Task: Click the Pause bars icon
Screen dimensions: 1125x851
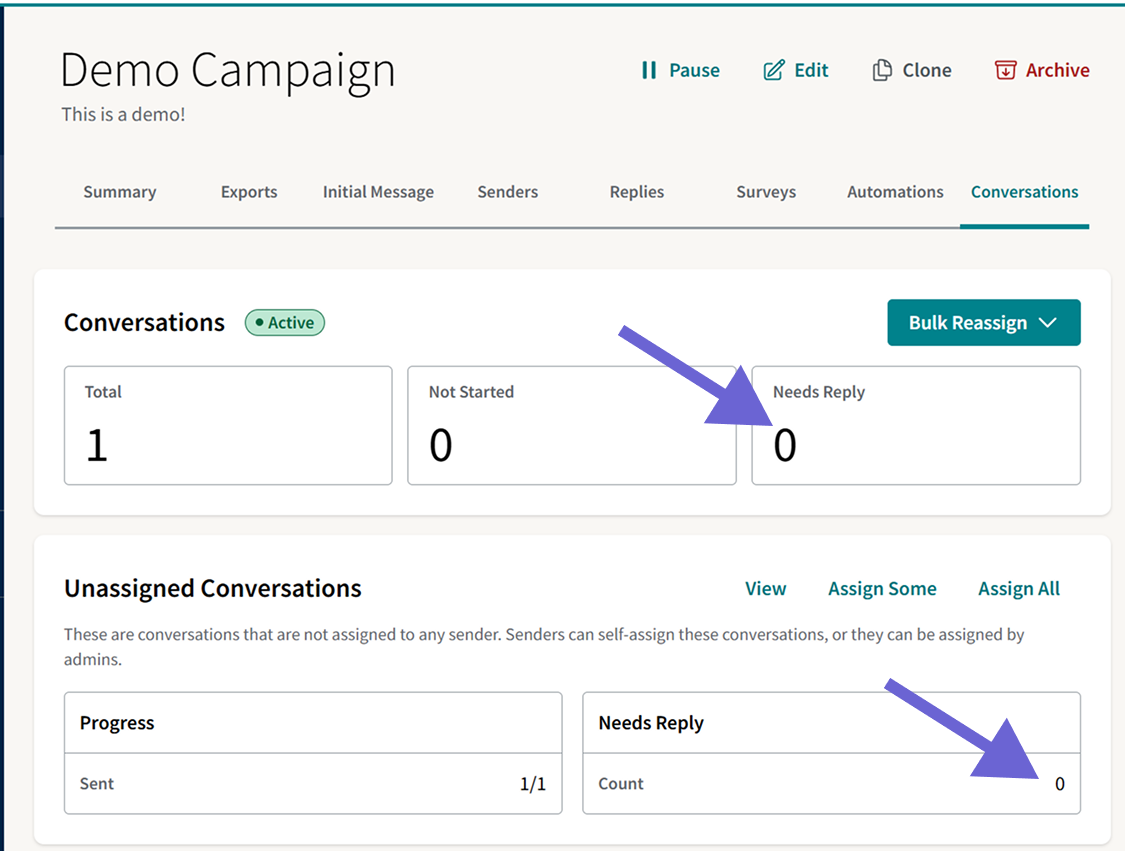Action: point(649,70)
